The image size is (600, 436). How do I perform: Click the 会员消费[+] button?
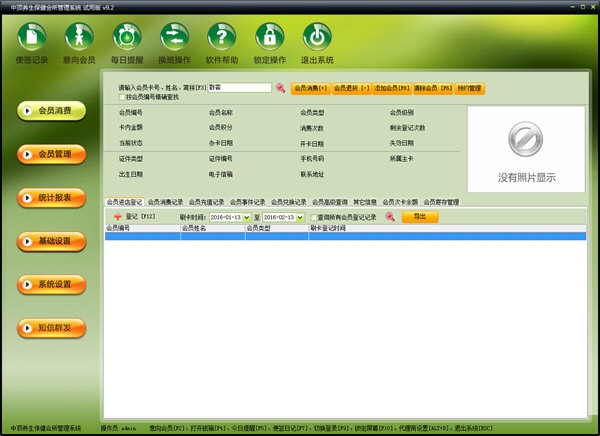[311, 88]
